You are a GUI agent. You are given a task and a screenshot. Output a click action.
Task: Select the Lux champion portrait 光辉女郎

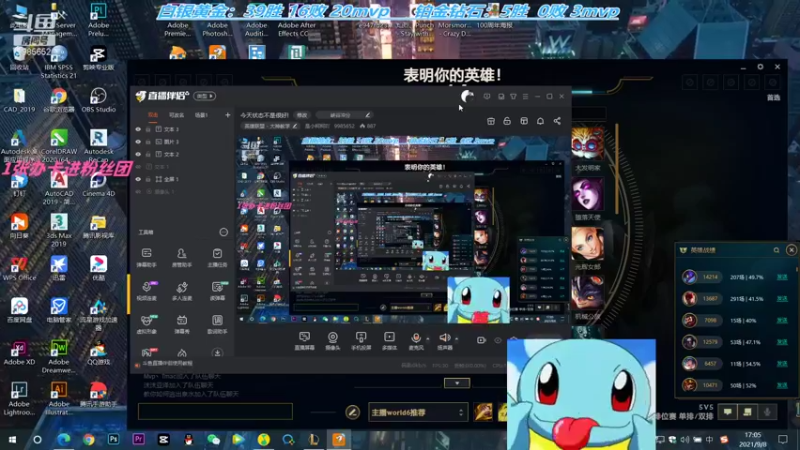click(x=587, y=244)
